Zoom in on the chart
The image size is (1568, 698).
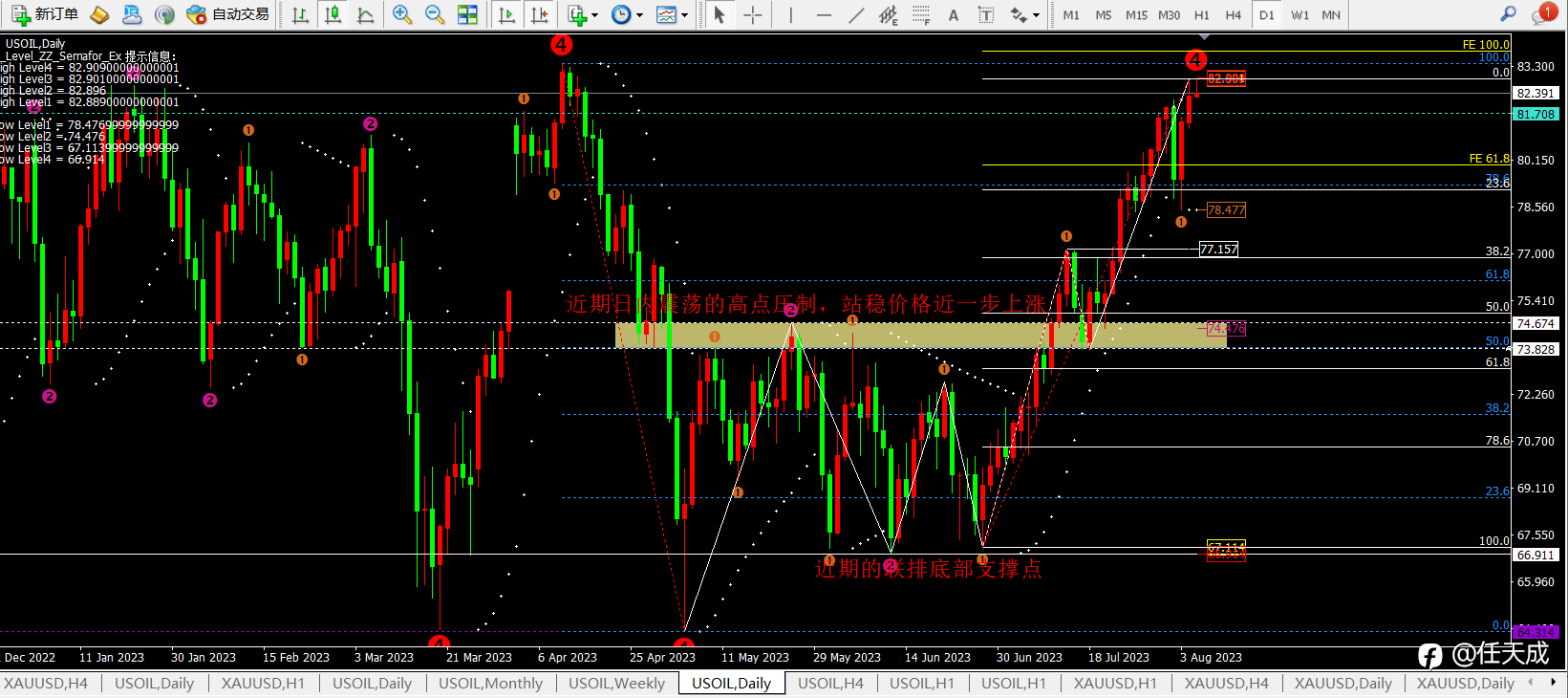[x=402, y=14]
